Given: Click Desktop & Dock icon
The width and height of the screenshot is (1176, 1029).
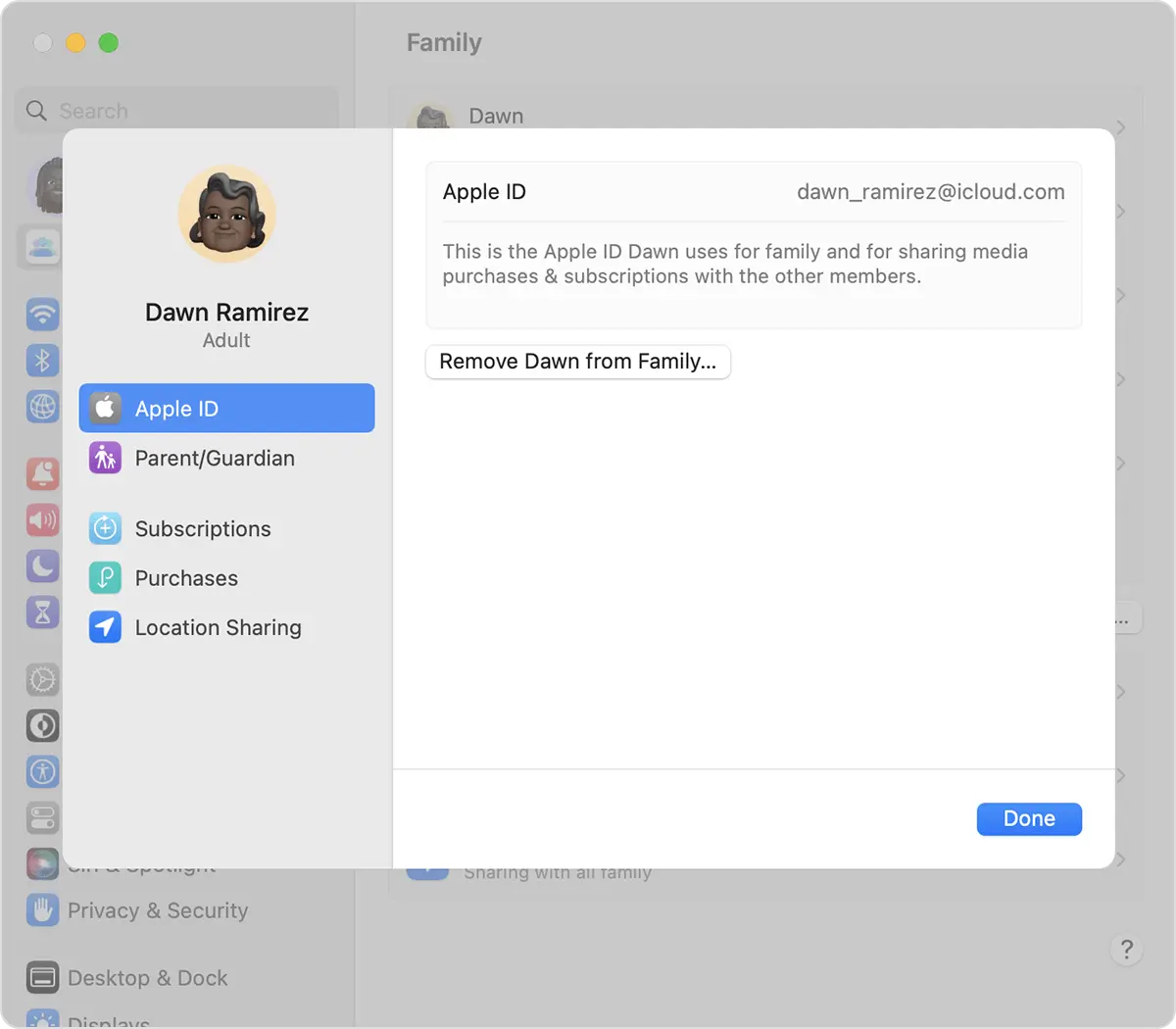Looking at the screenshot, I should [x=42, y=978].
